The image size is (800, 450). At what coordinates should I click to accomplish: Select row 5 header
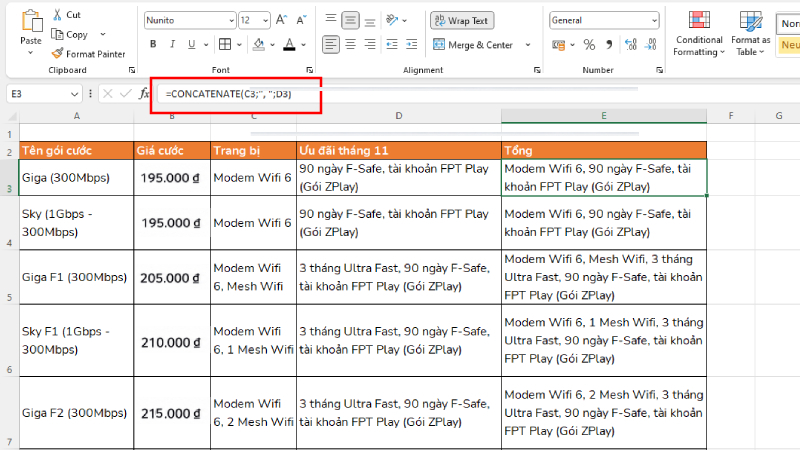coord(10,277)
